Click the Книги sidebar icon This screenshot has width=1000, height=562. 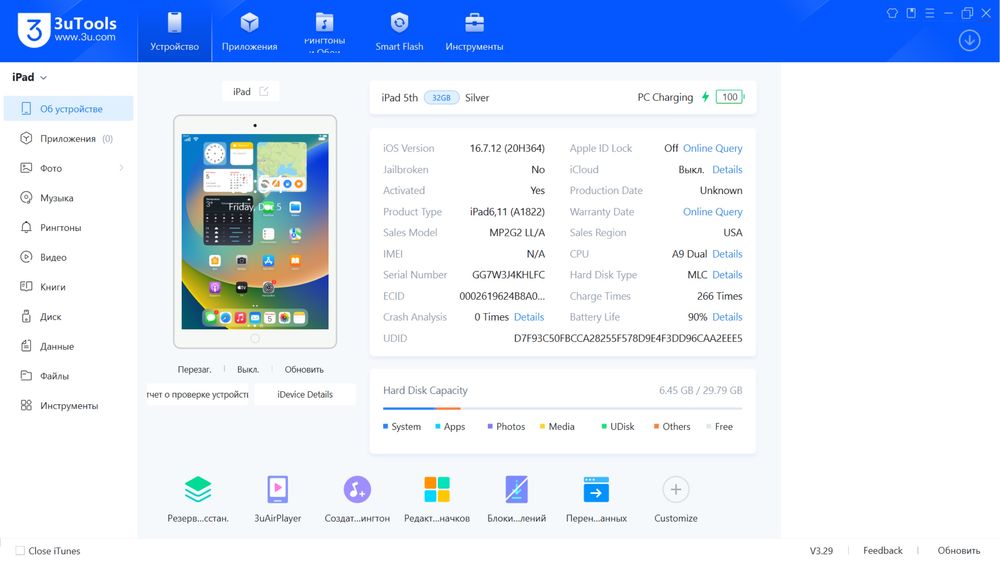(x=26, y=286)
